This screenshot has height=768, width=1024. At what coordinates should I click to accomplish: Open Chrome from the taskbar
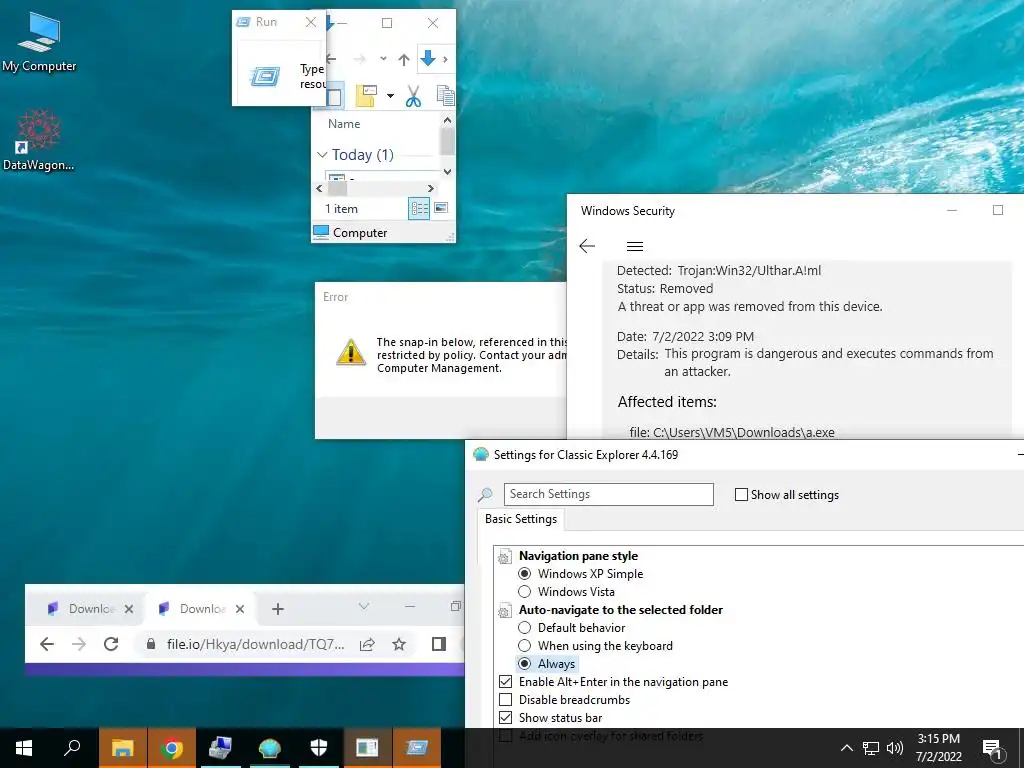tap(172, 748)
